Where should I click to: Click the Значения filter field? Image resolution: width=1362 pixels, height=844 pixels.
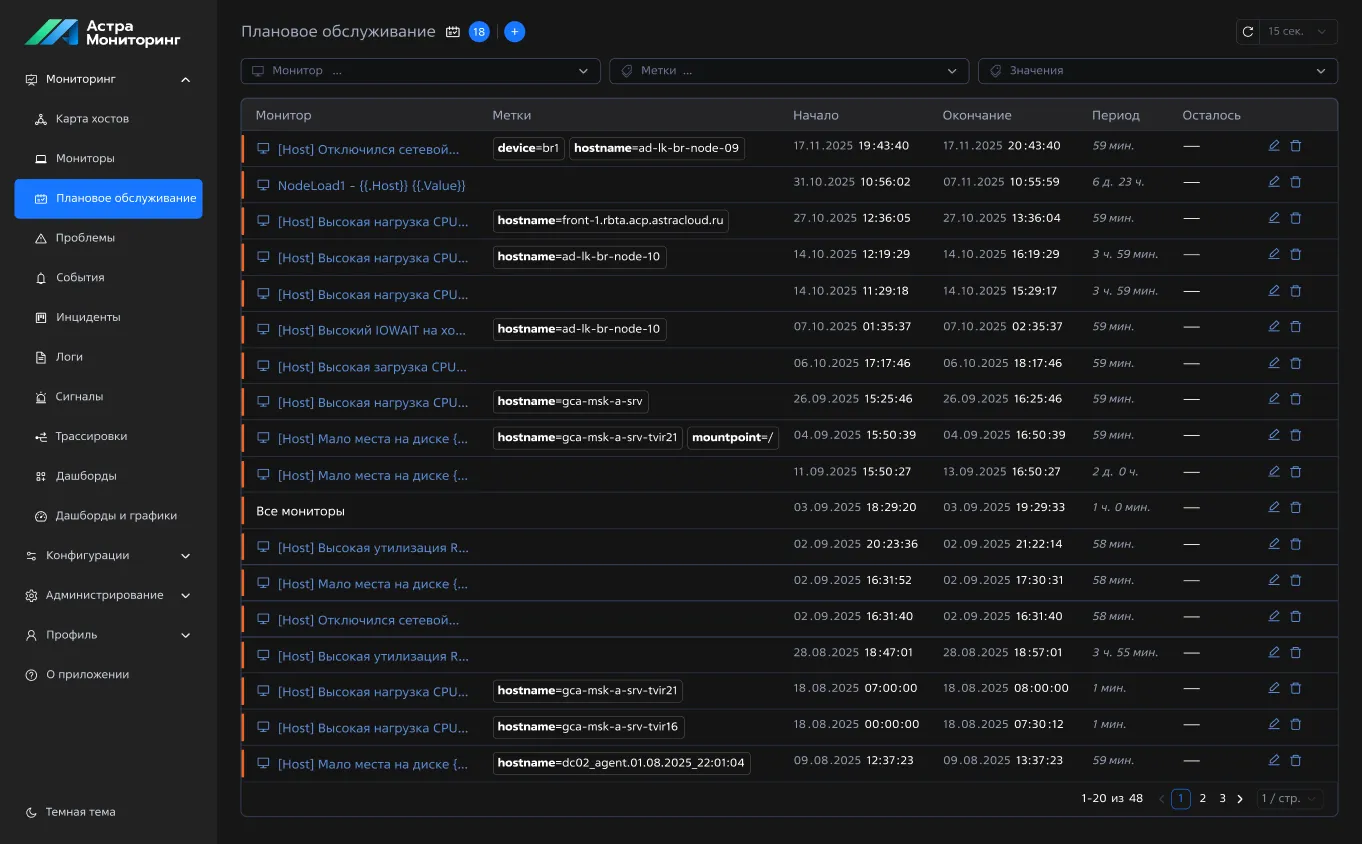[x=1157, y=71]
